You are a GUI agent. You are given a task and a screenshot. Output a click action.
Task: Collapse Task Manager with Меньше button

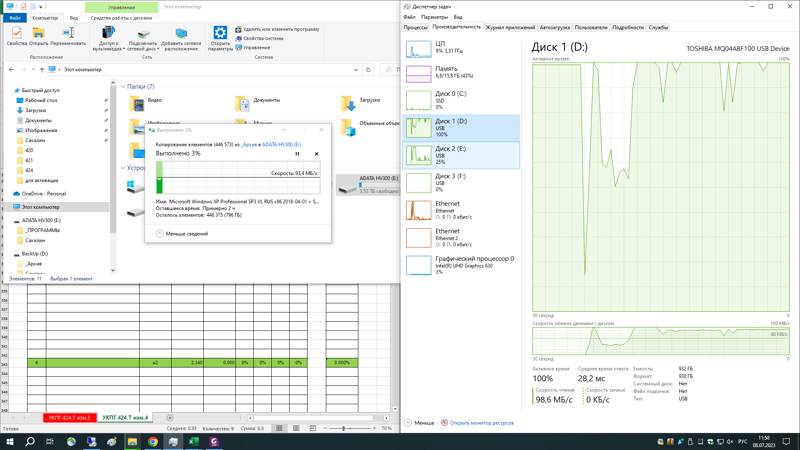click(x=420, y=423)
